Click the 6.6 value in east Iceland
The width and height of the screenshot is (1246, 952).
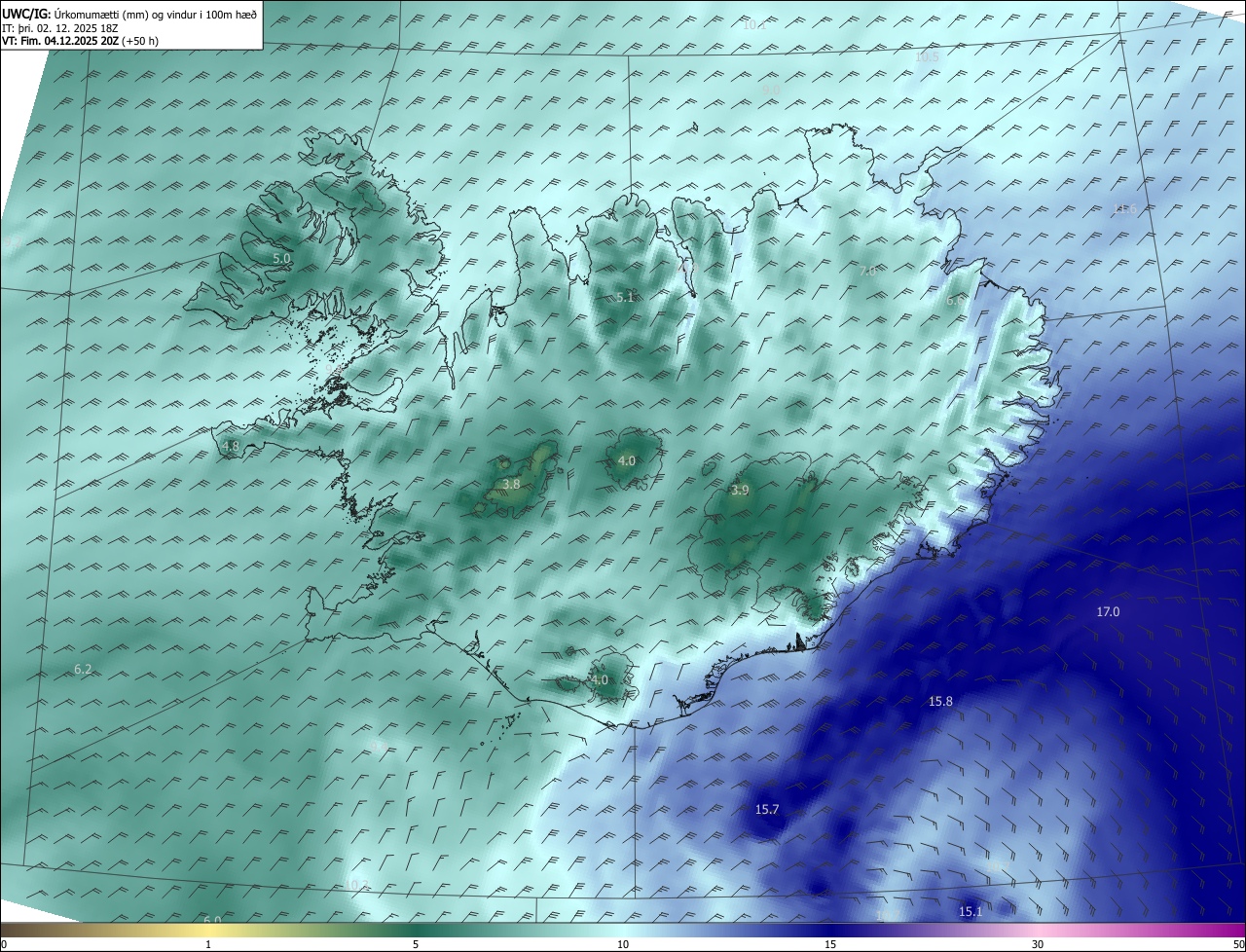955,302
